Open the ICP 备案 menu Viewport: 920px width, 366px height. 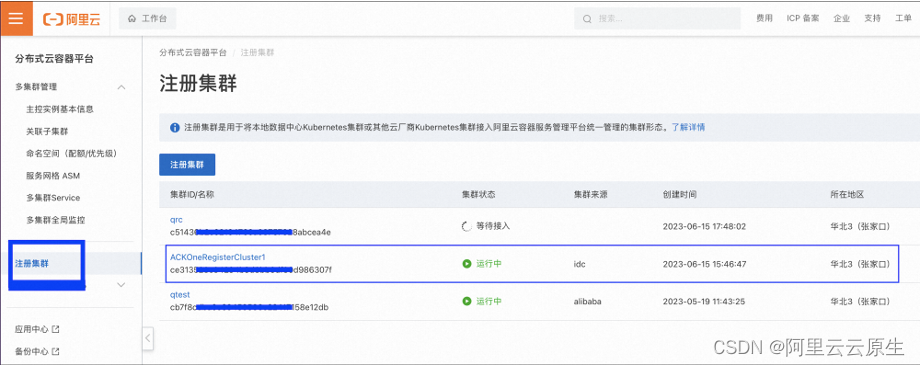[803, 18]
